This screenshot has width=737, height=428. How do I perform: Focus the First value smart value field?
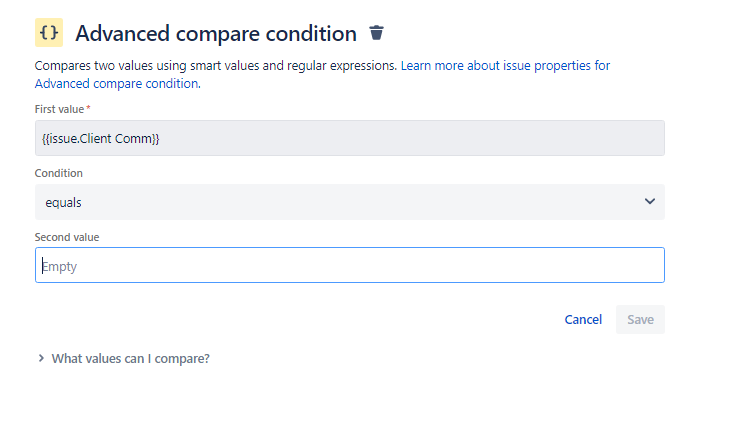click(x=350, y=138)
